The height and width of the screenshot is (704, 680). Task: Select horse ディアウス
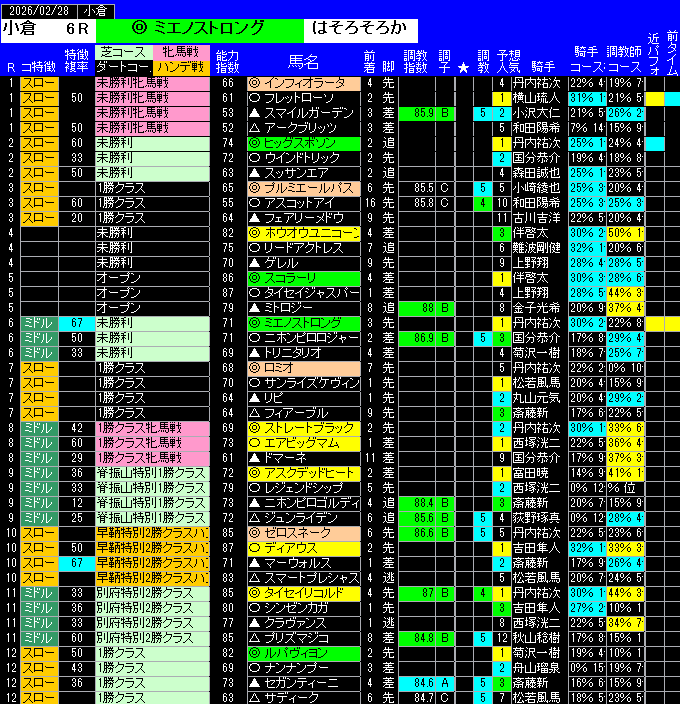[x=304, y=548]
